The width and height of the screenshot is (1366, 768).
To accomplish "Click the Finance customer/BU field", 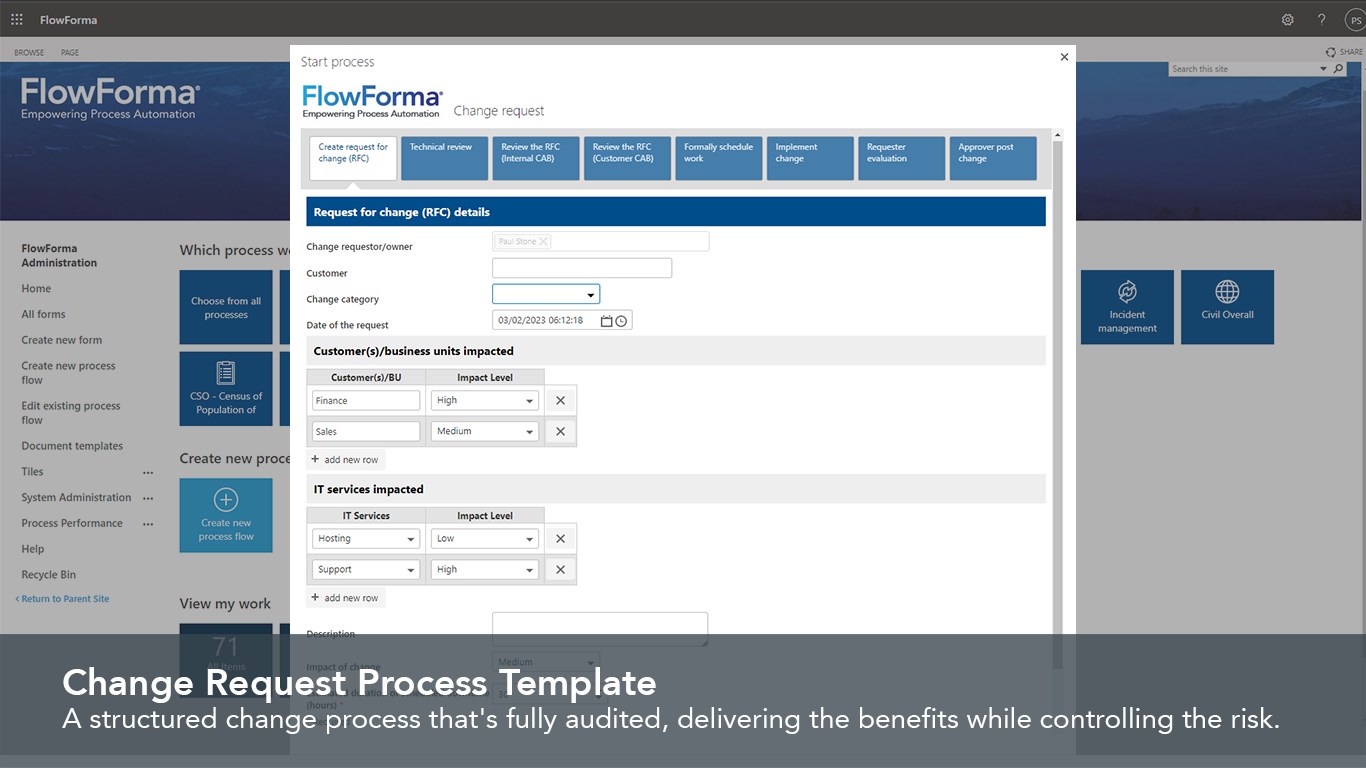I will [x=366, y=400].
